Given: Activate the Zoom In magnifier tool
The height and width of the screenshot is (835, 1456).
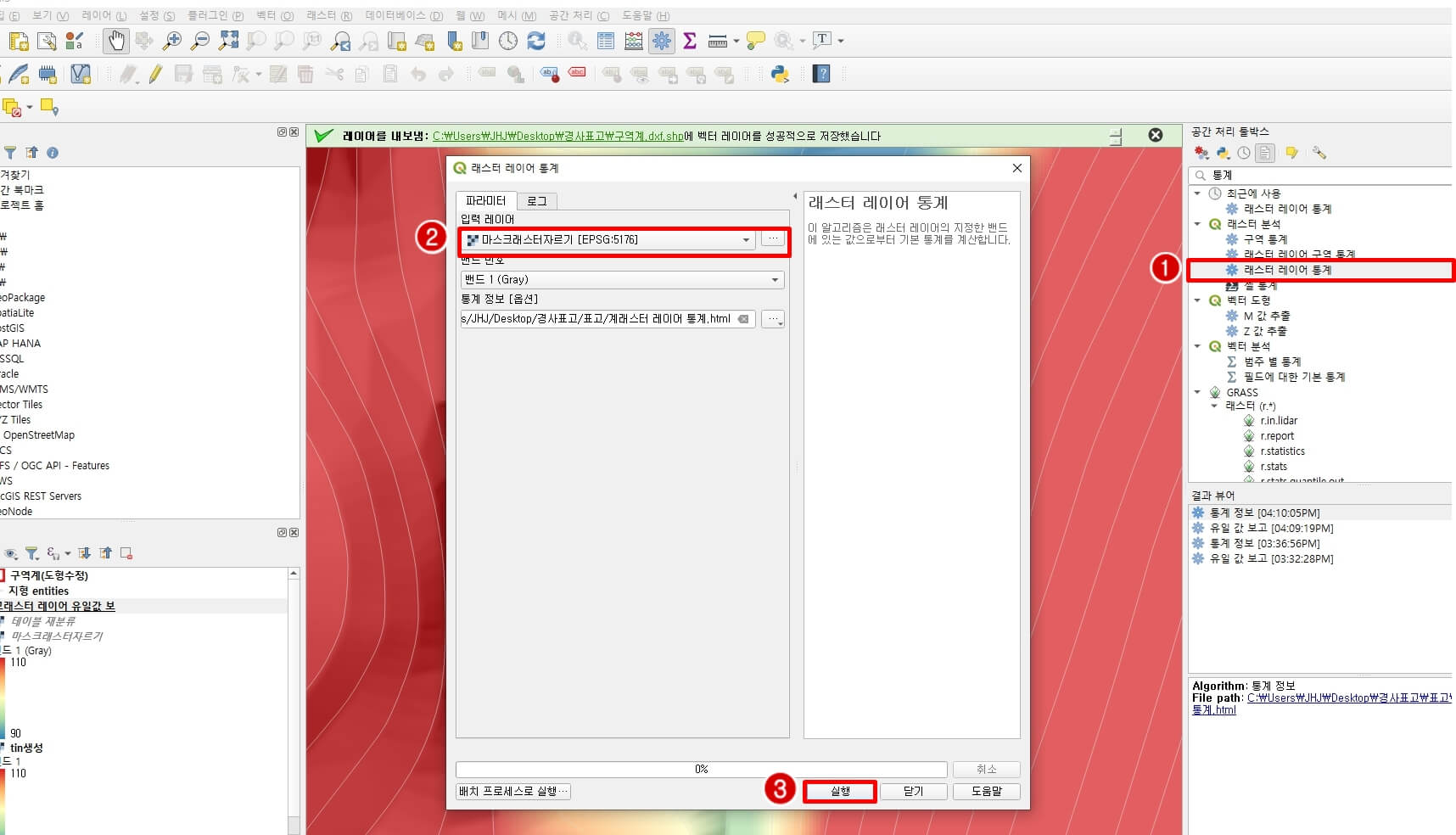Looking at the screenshot, I should point(172,40).
